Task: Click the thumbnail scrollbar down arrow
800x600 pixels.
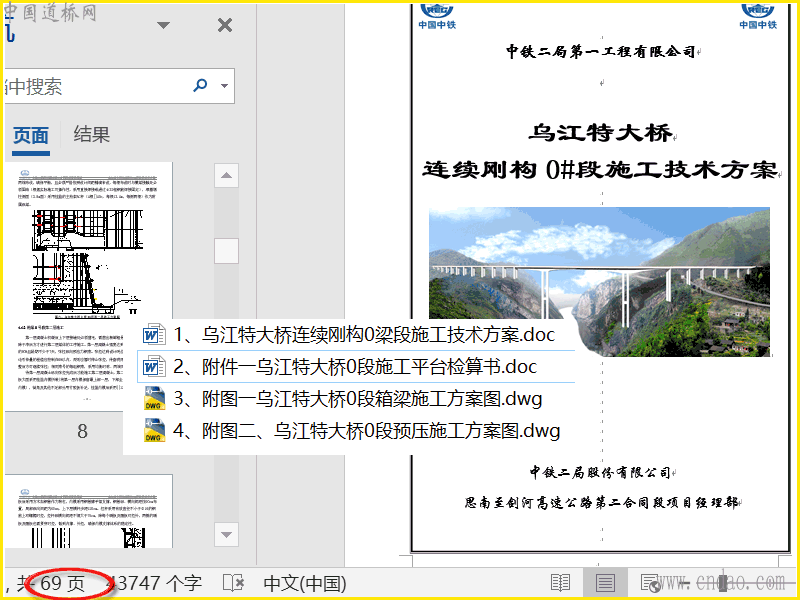Action: pos(227,535)
